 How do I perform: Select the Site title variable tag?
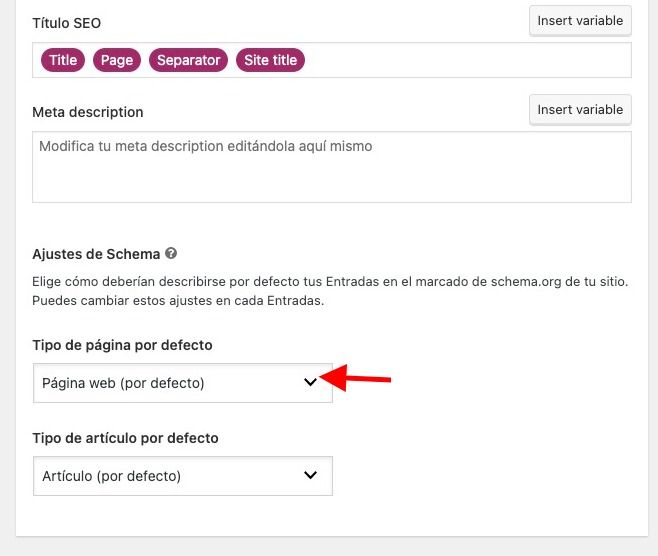tap(271, 60)
